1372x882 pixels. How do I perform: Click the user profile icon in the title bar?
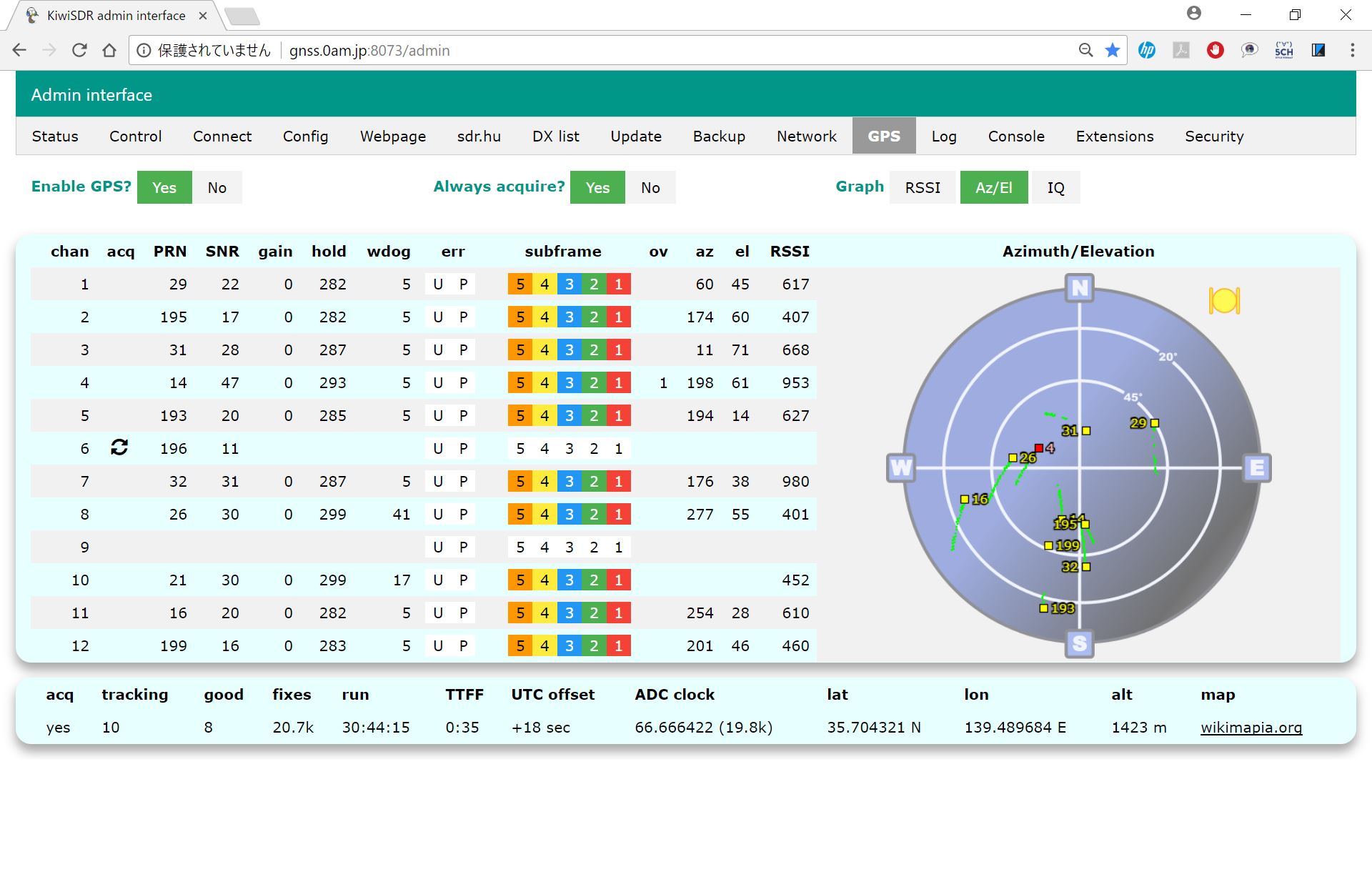tap(1194, 14)
